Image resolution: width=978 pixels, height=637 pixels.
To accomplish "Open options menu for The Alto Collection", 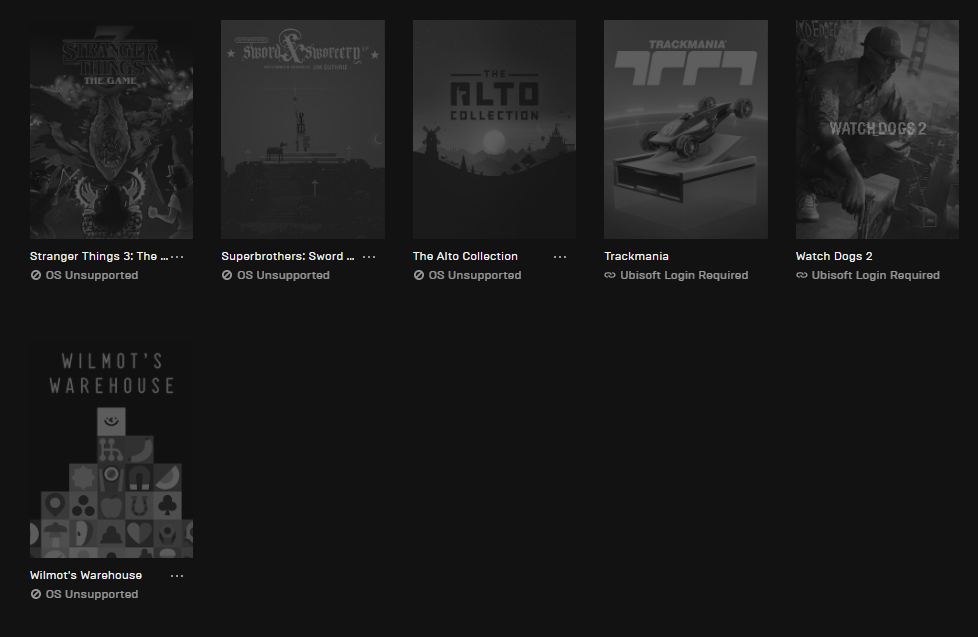I will coord(560,257).
